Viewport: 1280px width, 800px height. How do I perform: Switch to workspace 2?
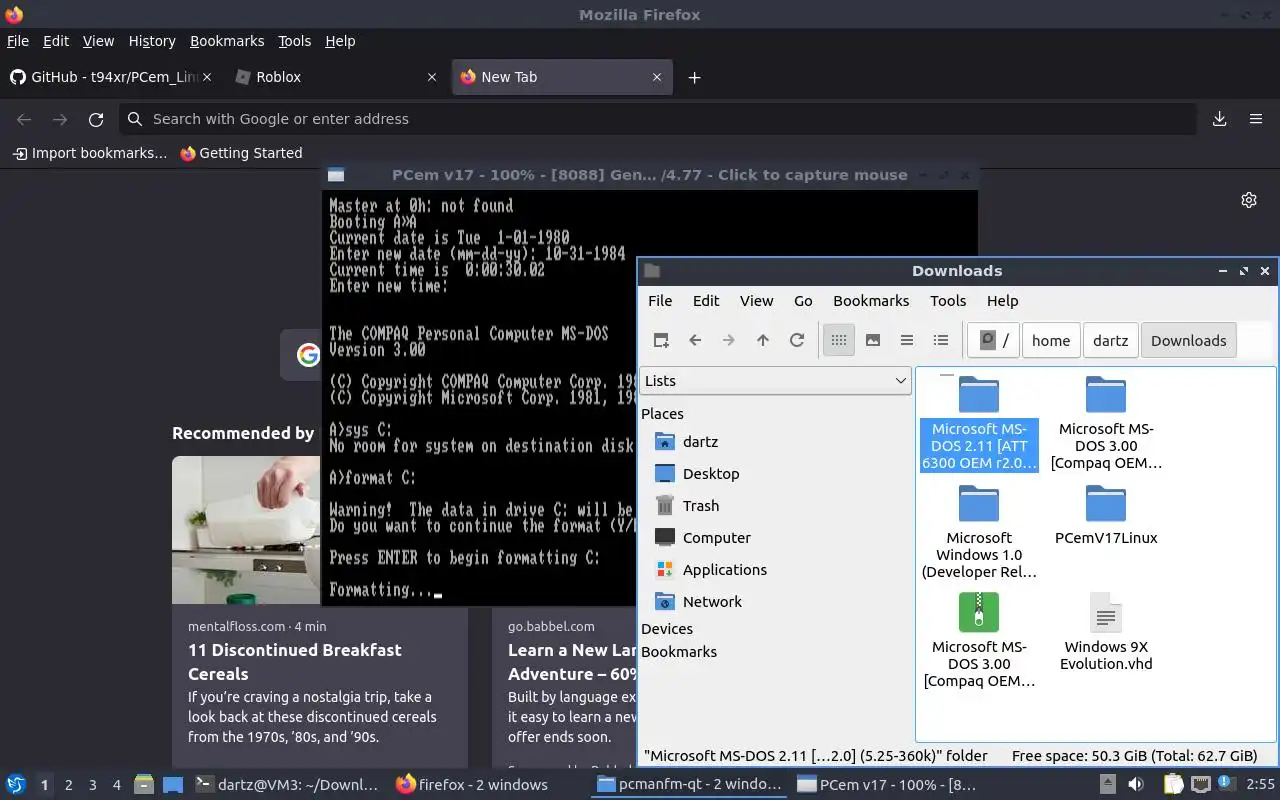[x=69, y=785]
